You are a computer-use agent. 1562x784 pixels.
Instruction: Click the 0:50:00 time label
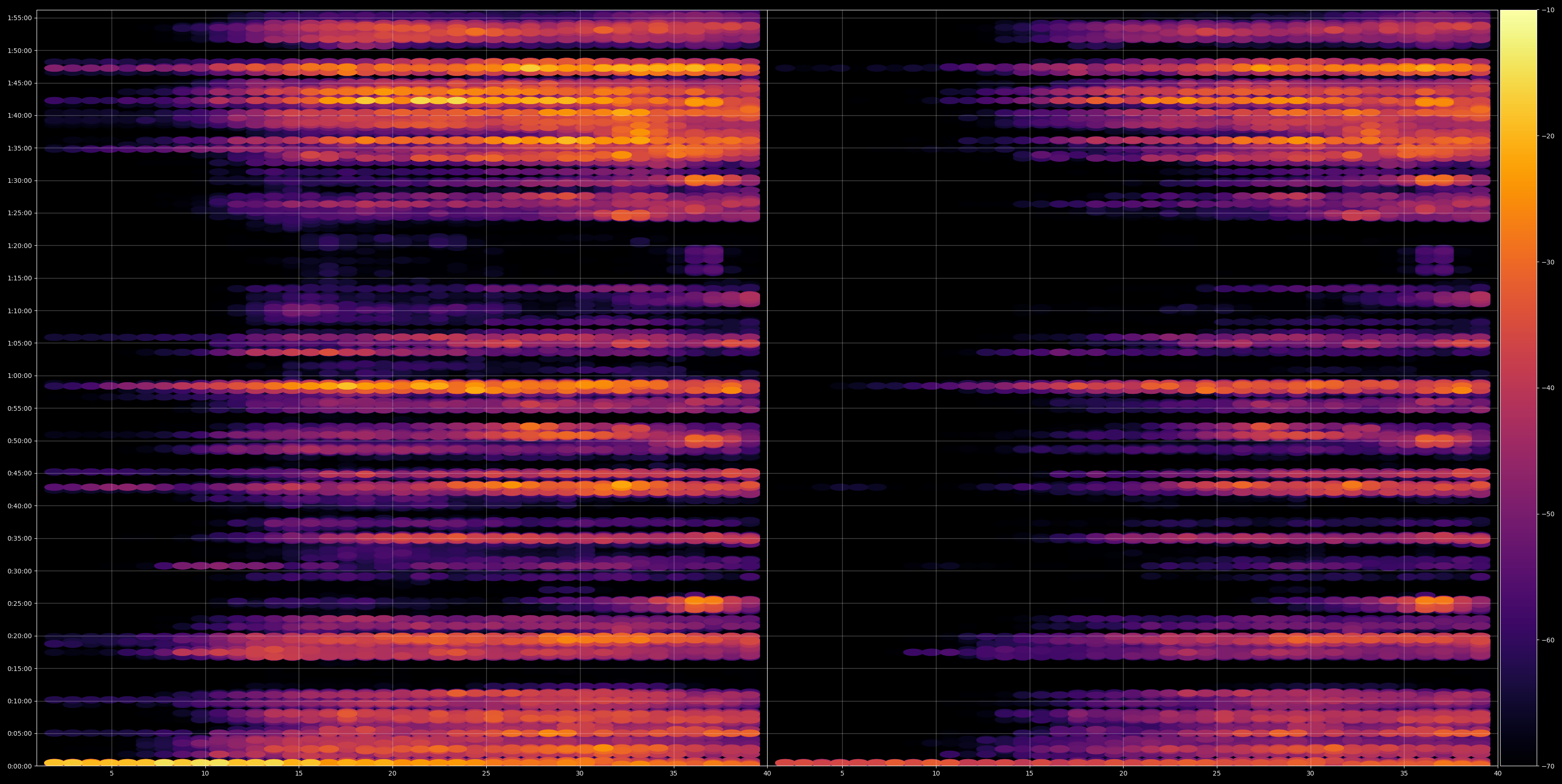(19, 441)
